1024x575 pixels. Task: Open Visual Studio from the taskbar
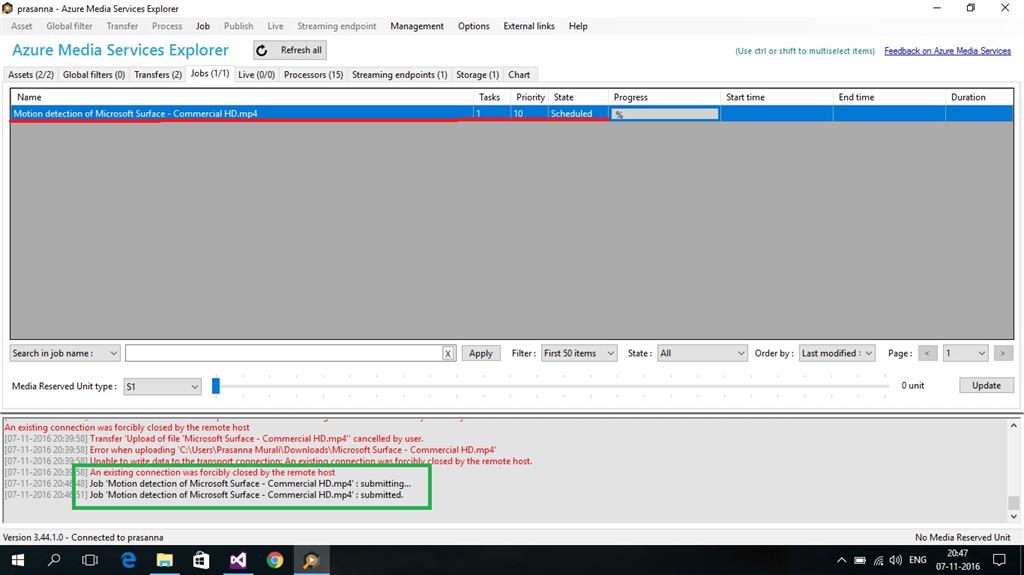click(x=238, y=560)
